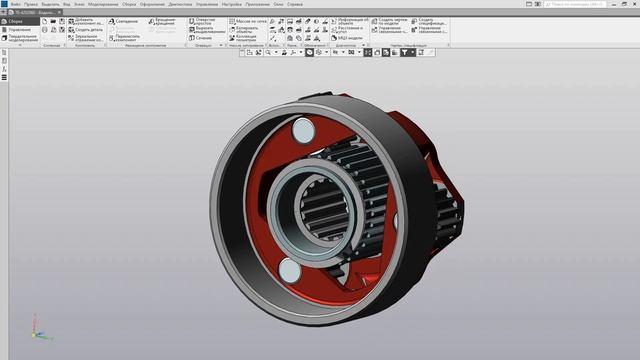Click Копировать объекты tool
Image resolution: width=640 pixels, height=360 pixels.
(x=244, y=30)
